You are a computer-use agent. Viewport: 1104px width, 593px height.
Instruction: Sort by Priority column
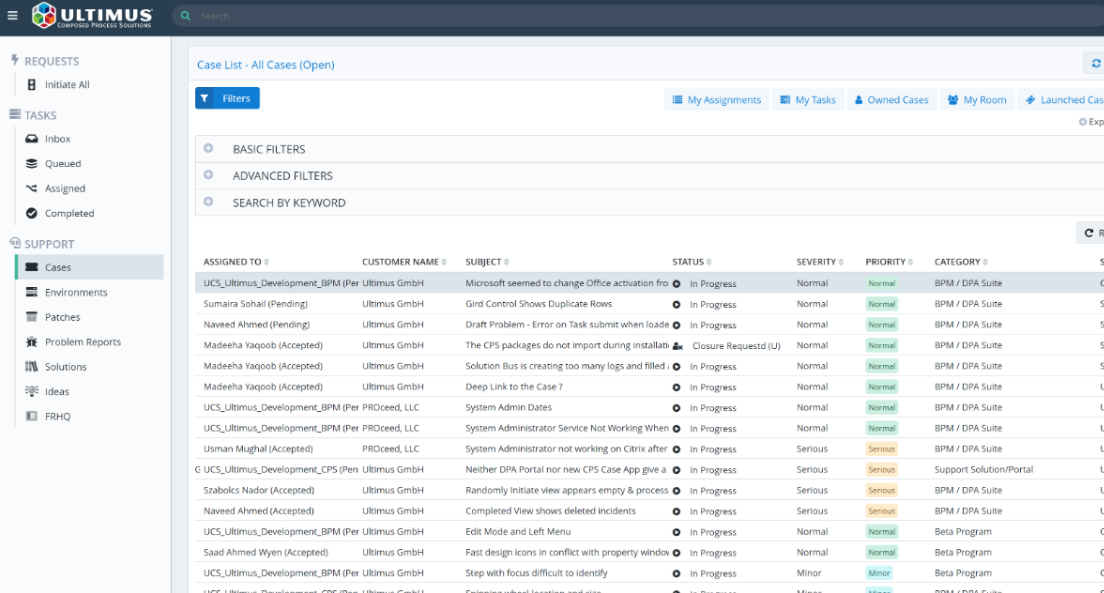click(x=889, y=262)
